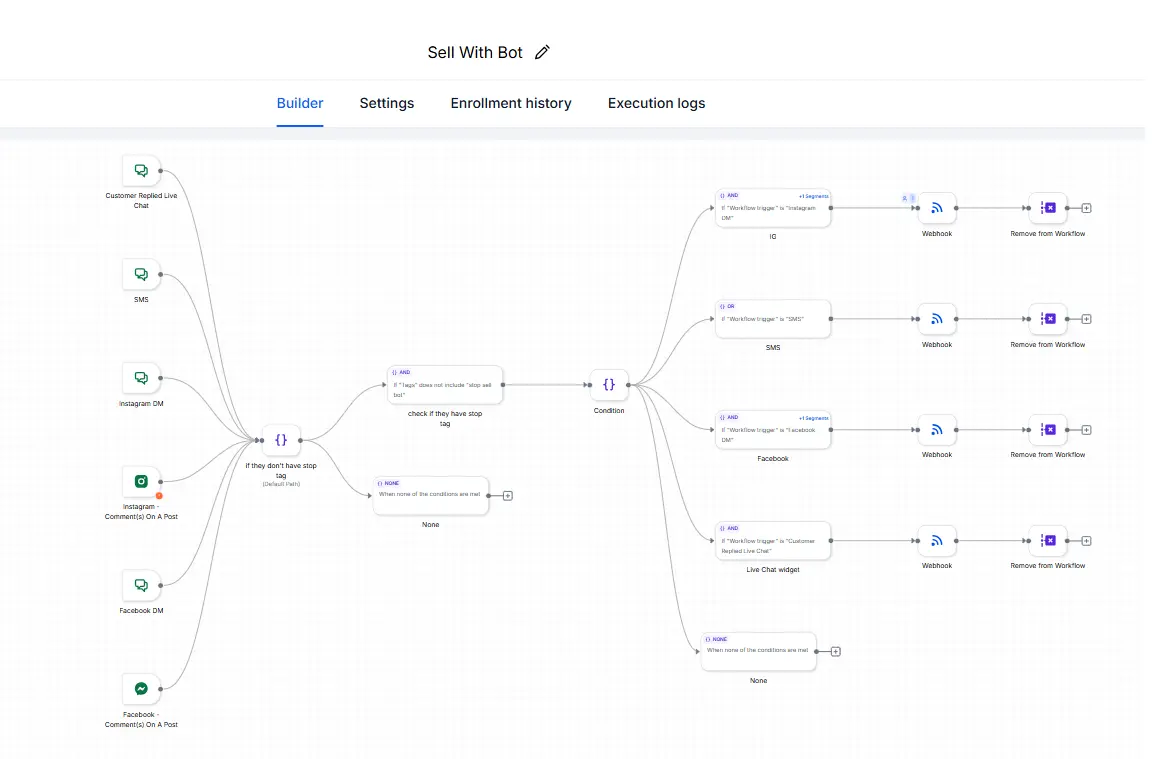Add step after SMS Remove from Workflow

coord(1087,319)
